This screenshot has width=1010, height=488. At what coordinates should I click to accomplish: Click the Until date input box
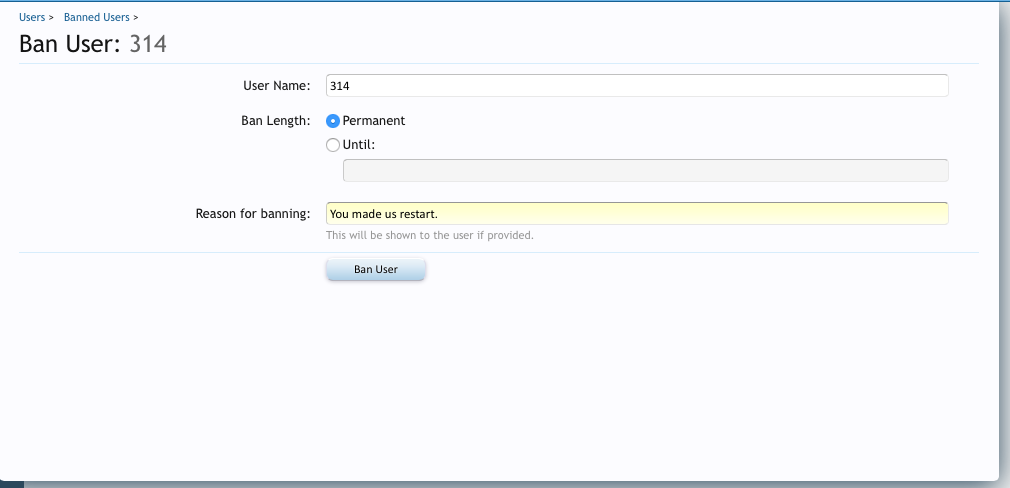[x=645, y=171]
